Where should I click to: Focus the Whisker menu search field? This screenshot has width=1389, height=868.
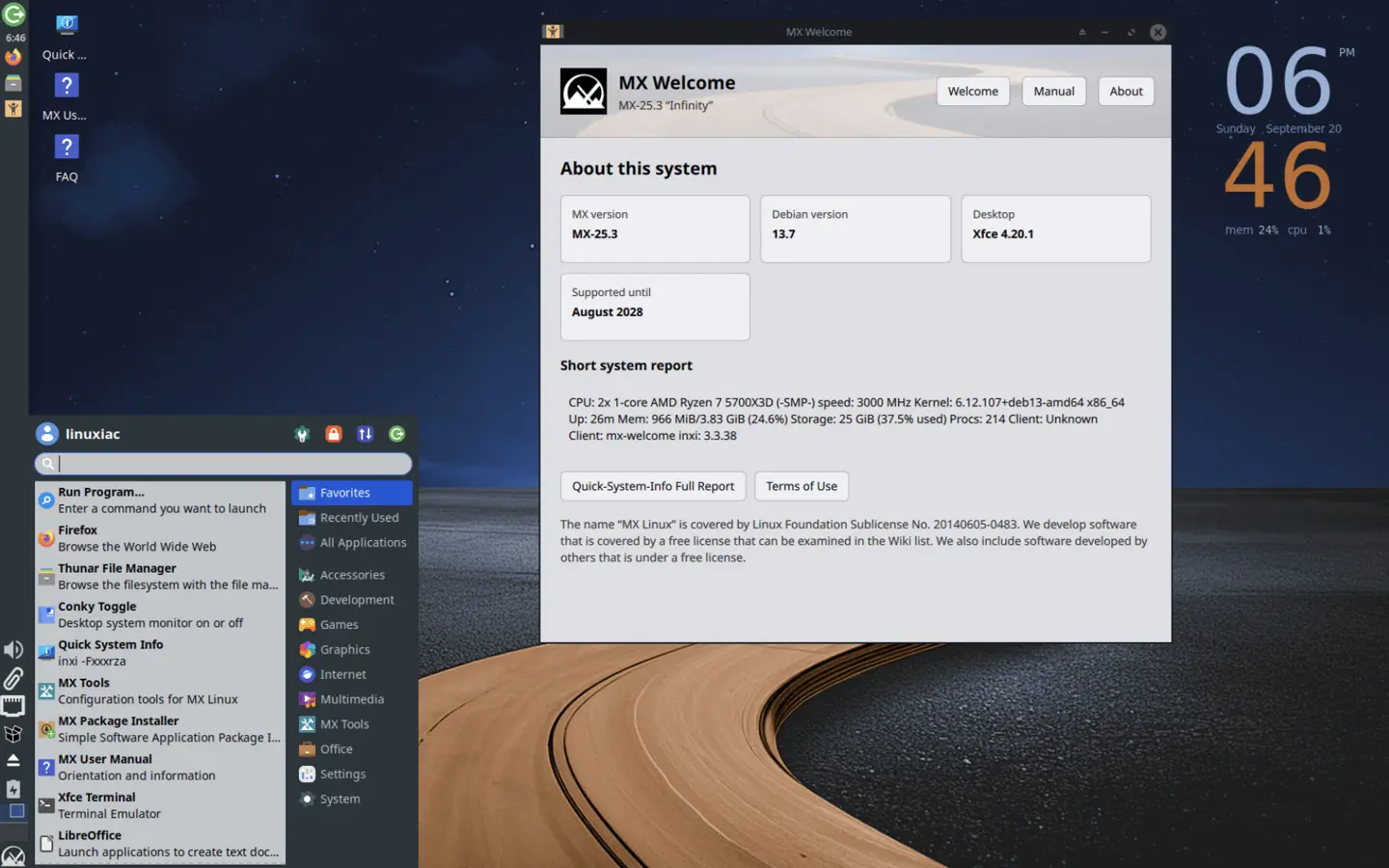(x=224, y=464)
